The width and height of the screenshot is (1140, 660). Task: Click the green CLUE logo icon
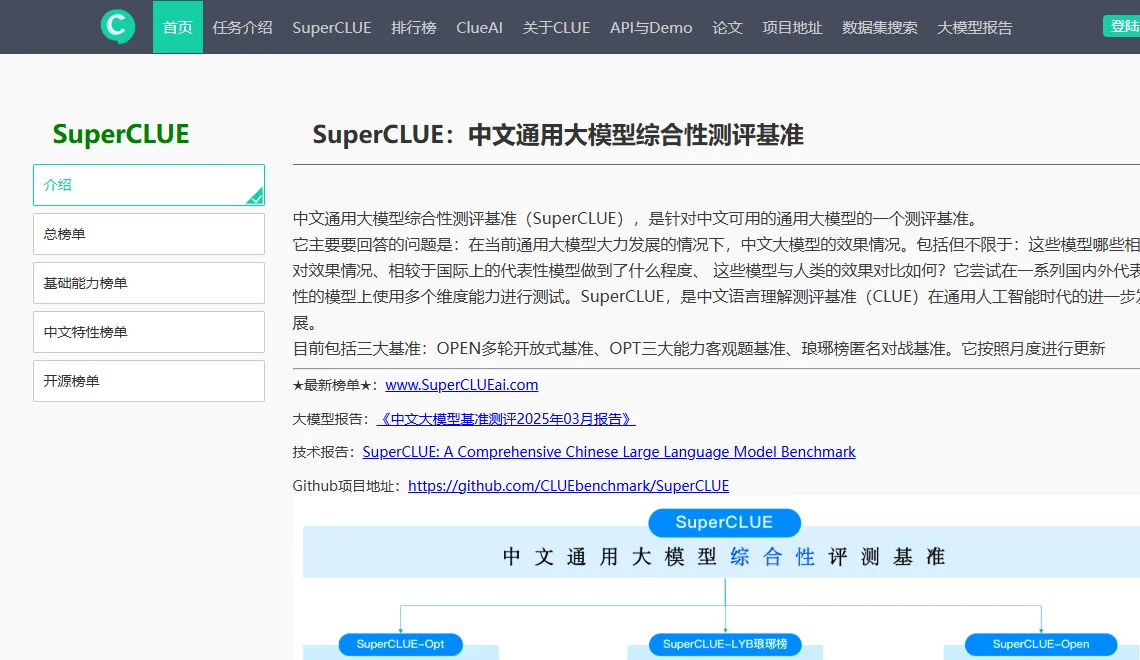click(x=118, y=26)
